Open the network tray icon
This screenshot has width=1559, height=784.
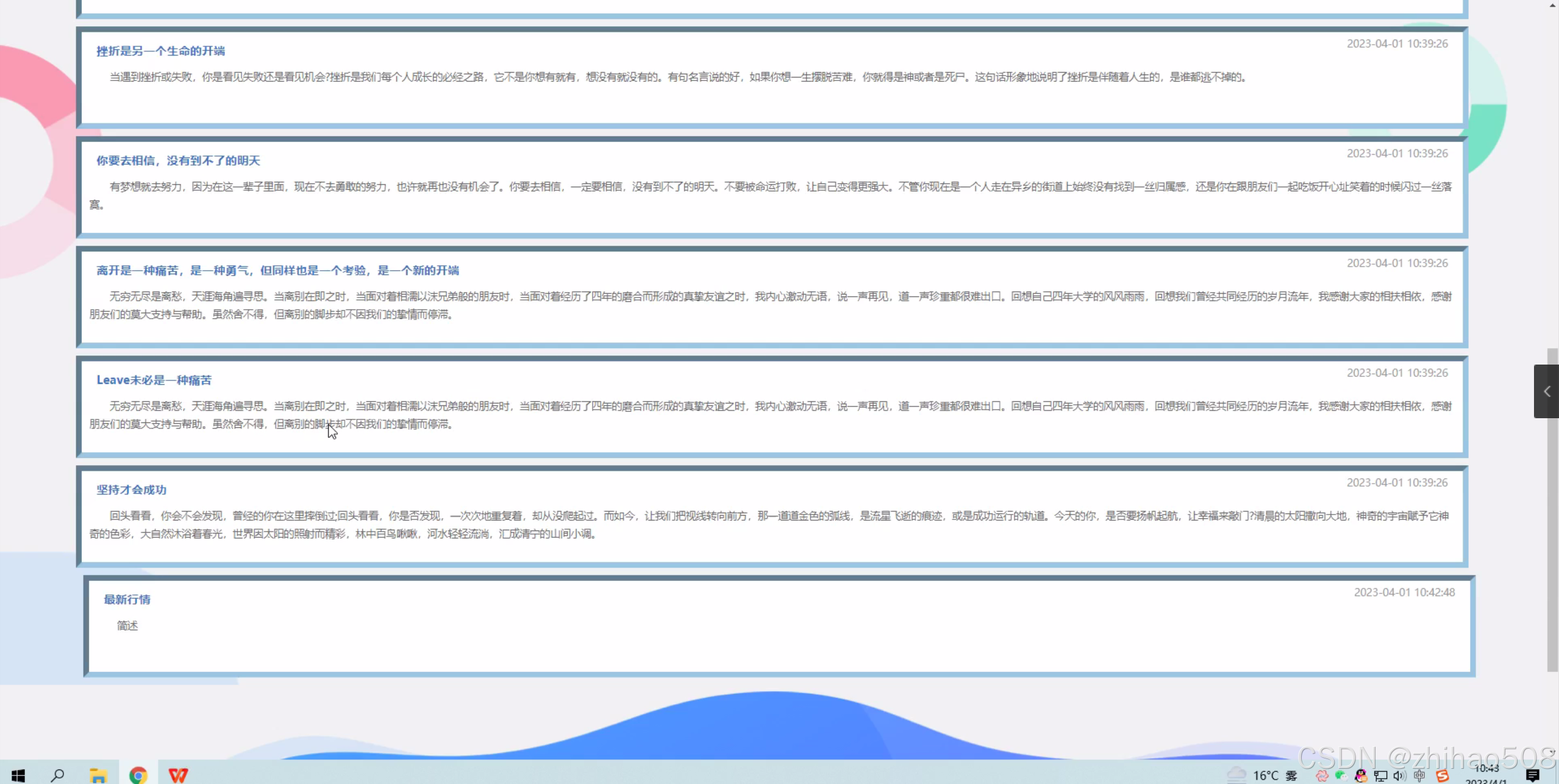coord(1380,775)
